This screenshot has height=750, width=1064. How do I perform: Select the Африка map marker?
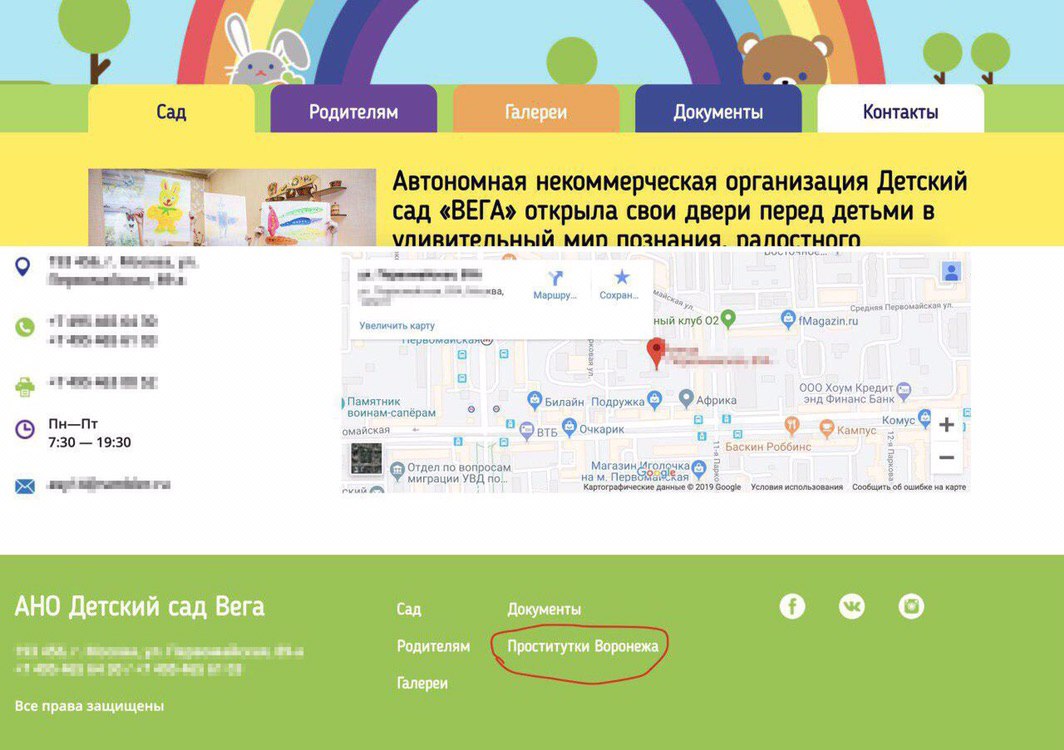pos(686,398)
